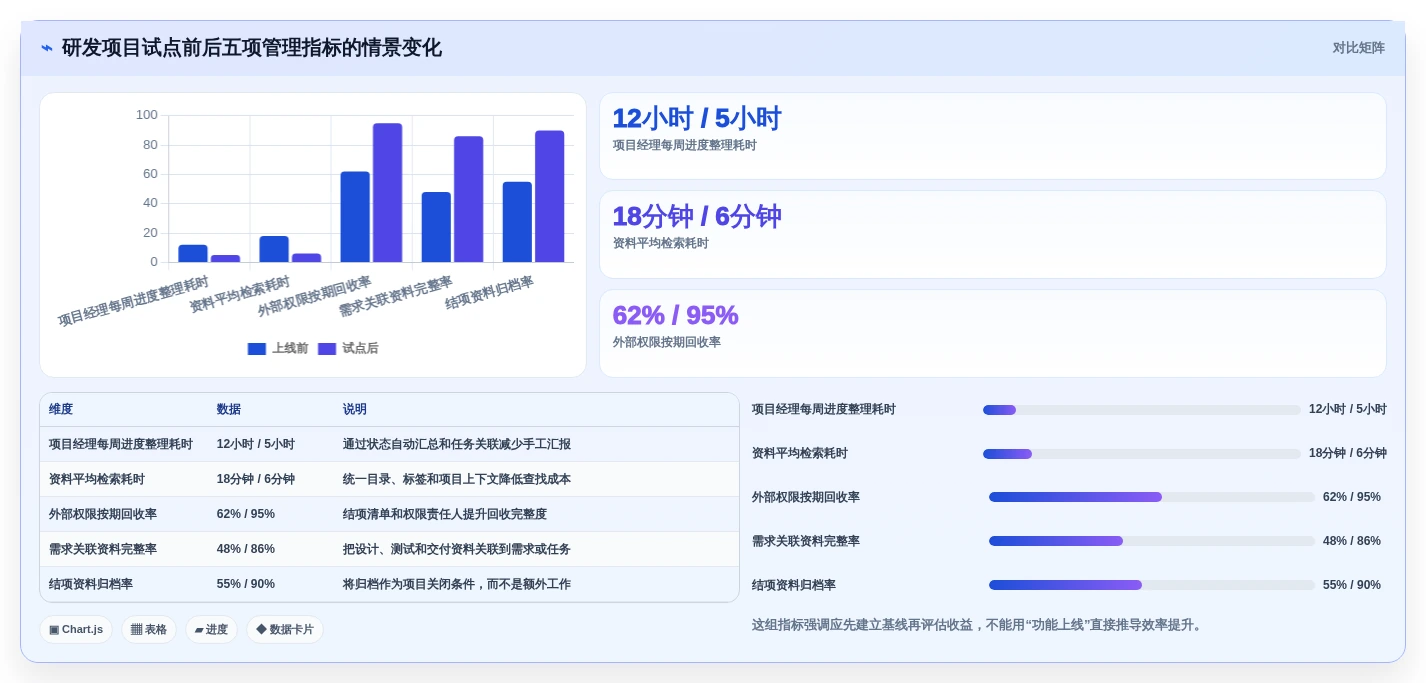Click the 需求关联资料完整率 progress bar
Image resolution: width=1426 pixels, height=683 pixels.
[x=1151, y=541]
